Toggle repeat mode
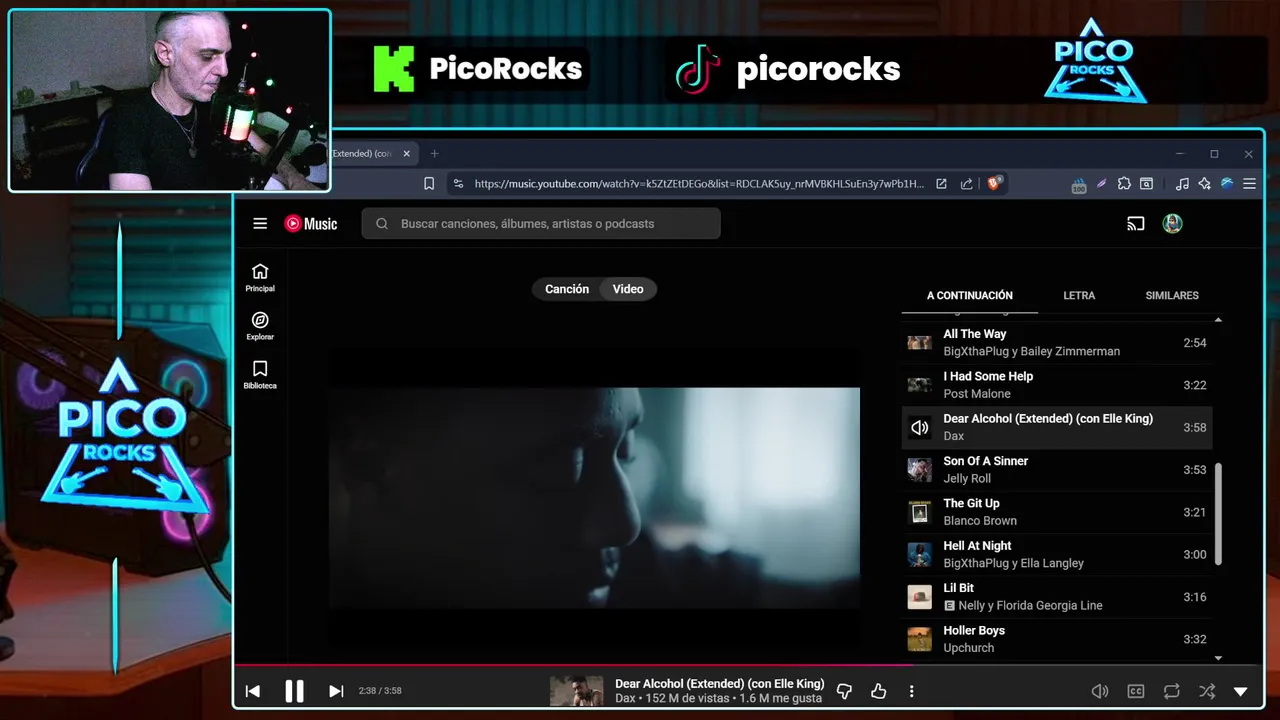 [x=1171, y=691]
